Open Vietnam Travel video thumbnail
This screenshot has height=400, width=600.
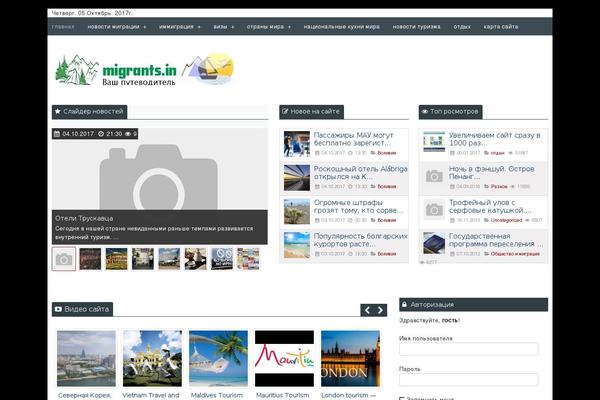pos(152,359)
